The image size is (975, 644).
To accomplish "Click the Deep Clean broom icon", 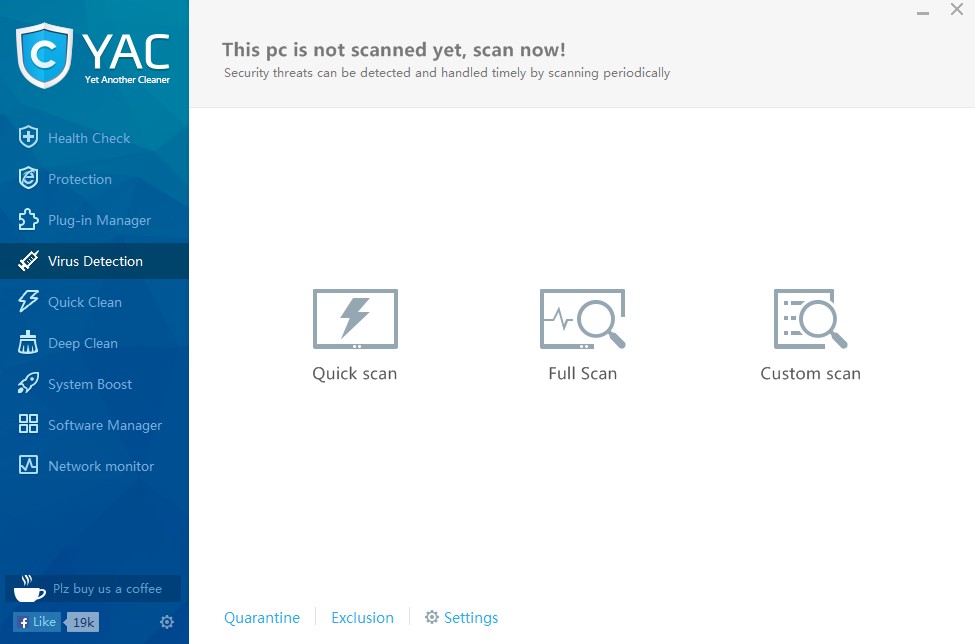I will coord(28,343).
